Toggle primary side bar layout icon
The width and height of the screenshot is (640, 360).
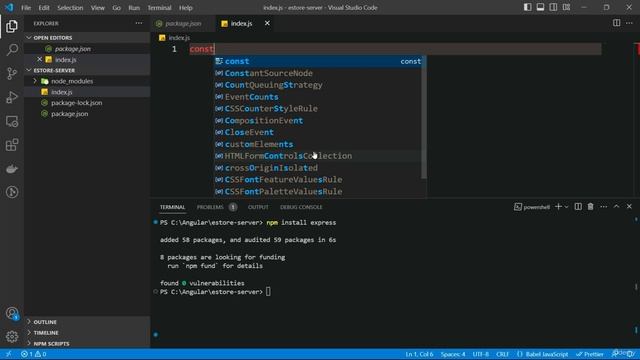[x=527, y=7]
